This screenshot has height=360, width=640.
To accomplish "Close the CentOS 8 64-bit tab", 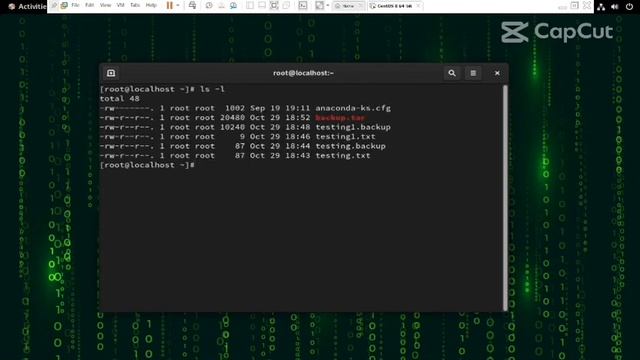I will pos(418,6).
